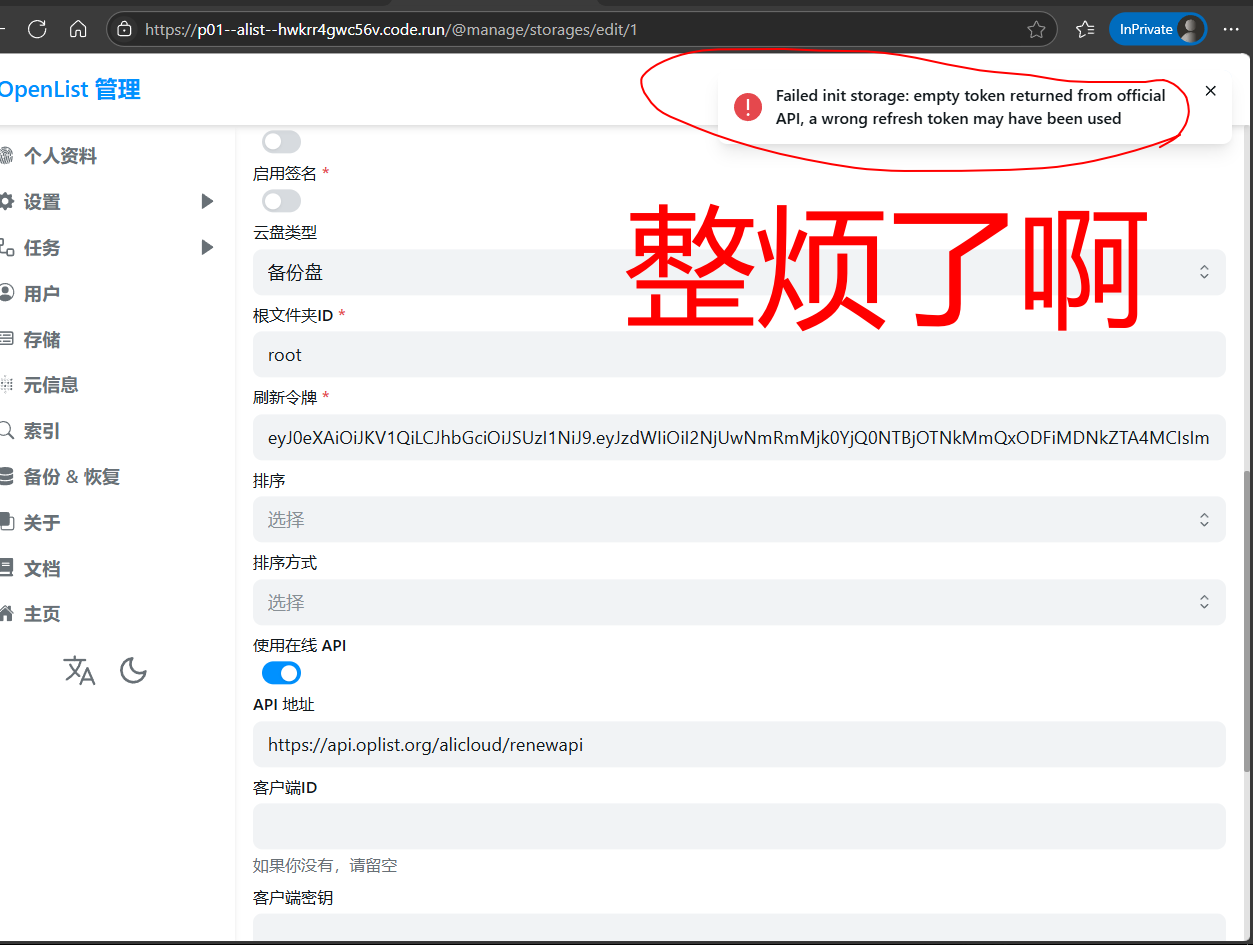This screenshot has height=945, width=1253.
Task: Click the tasks icon beside 任务
Action: click(x=6, y=247)
